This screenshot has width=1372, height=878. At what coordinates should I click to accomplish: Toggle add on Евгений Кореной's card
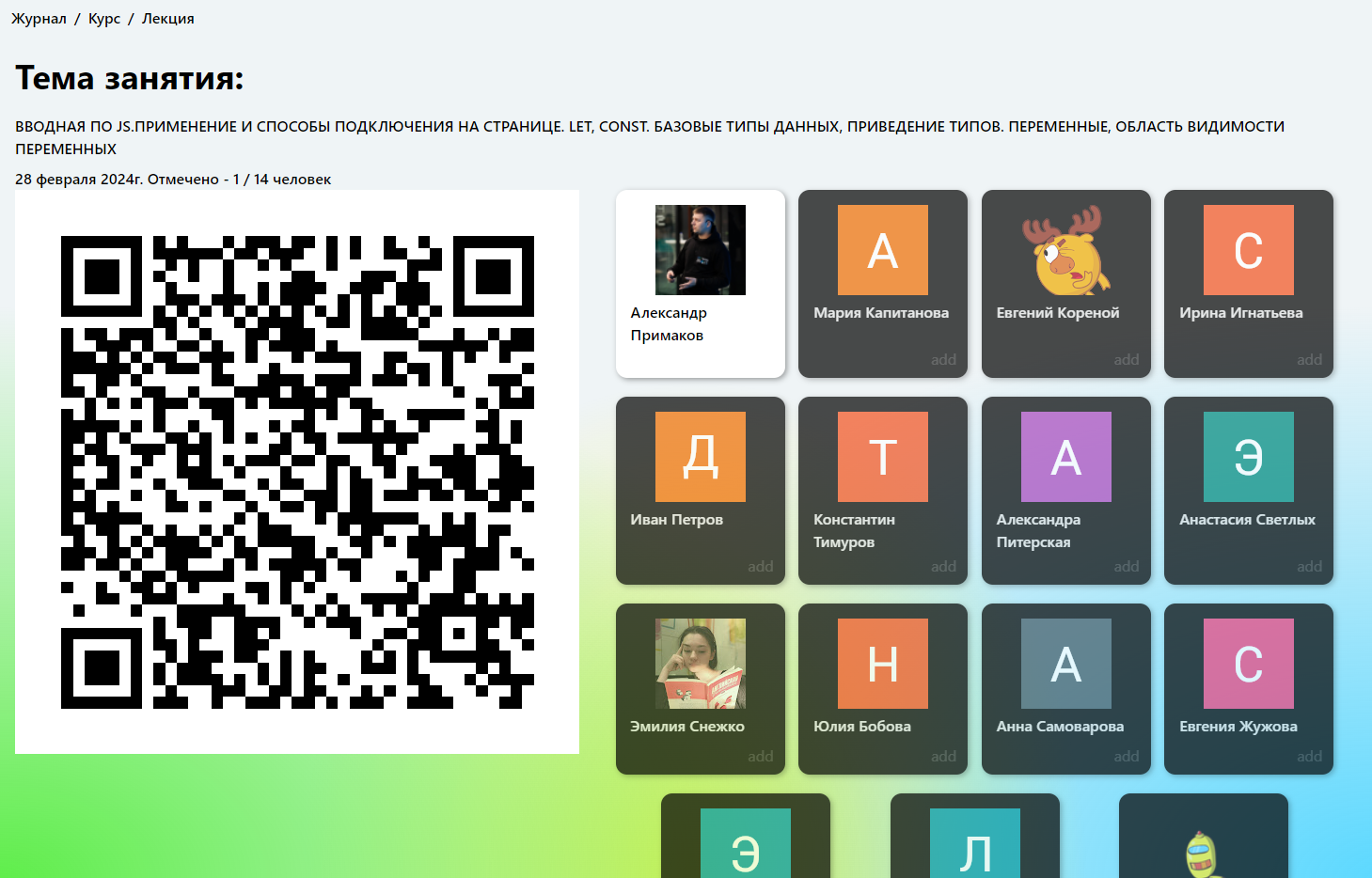click(1126, 360)
